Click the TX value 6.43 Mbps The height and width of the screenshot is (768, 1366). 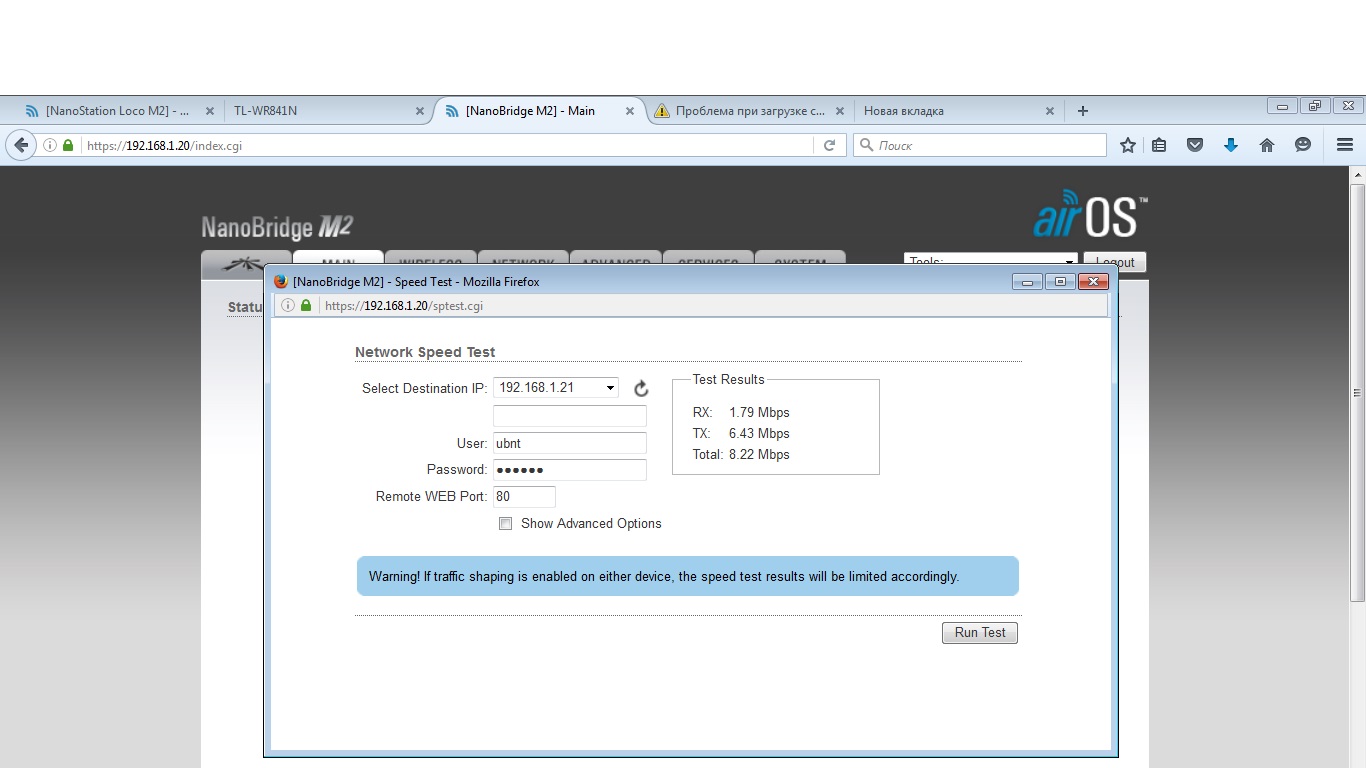click(759, 433)
